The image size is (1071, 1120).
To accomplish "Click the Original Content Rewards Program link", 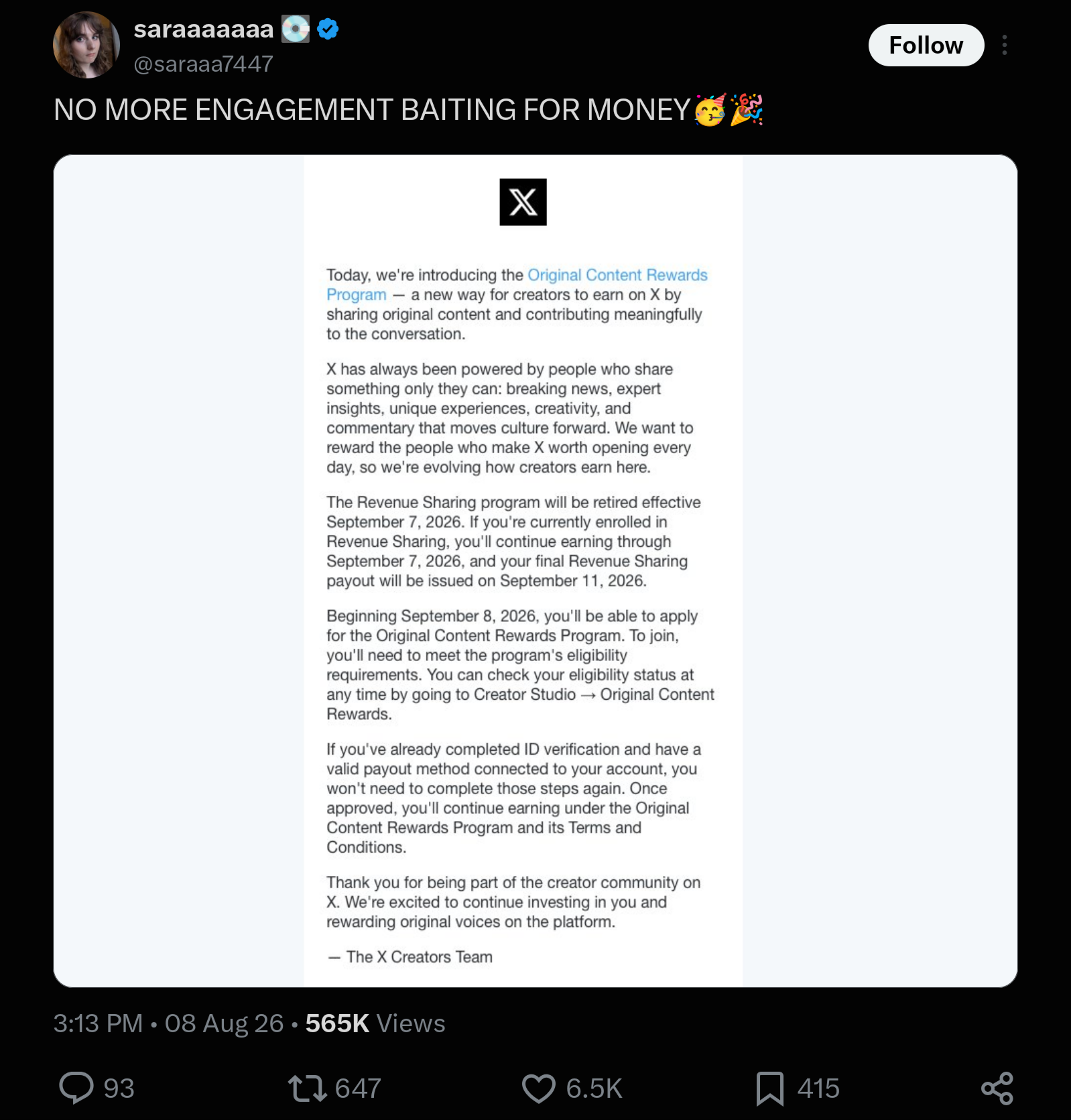I will tap(517, 285).
